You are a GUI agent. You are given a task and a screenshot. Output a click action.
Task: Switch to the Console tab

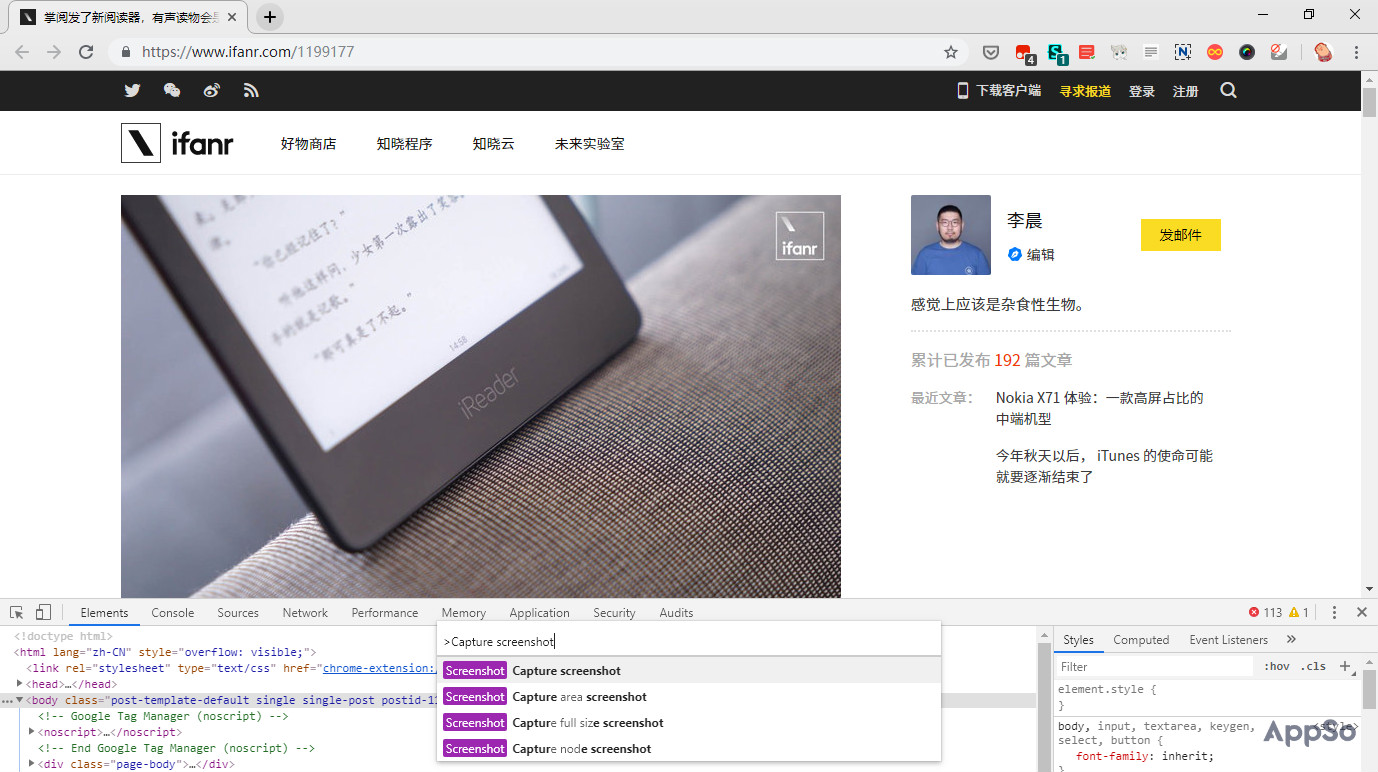pos(172,612)
